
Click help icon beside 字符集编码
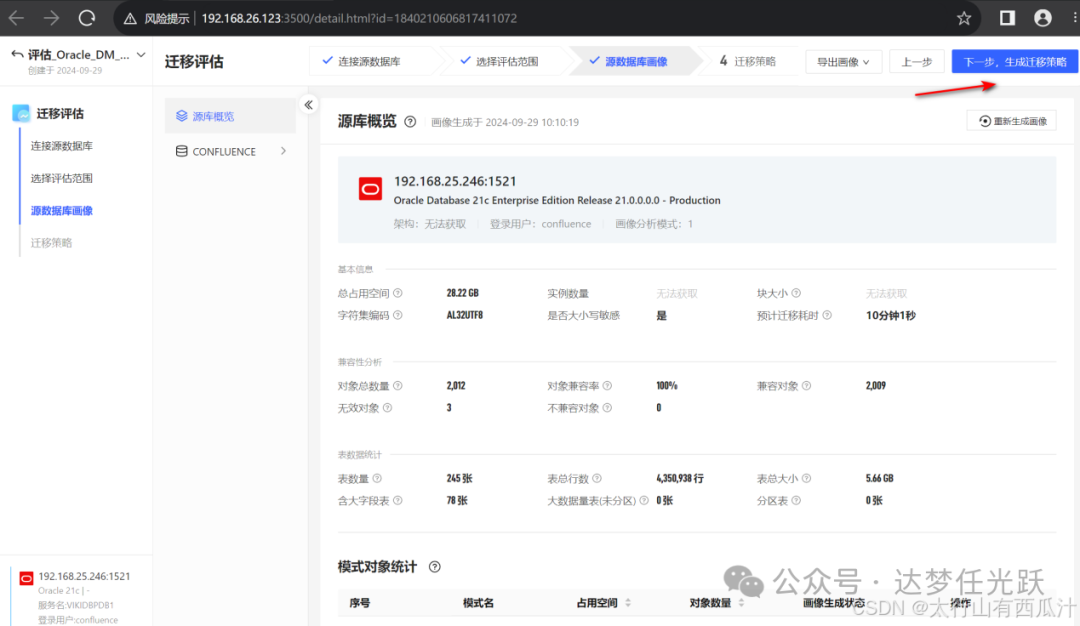coord(397,315)
